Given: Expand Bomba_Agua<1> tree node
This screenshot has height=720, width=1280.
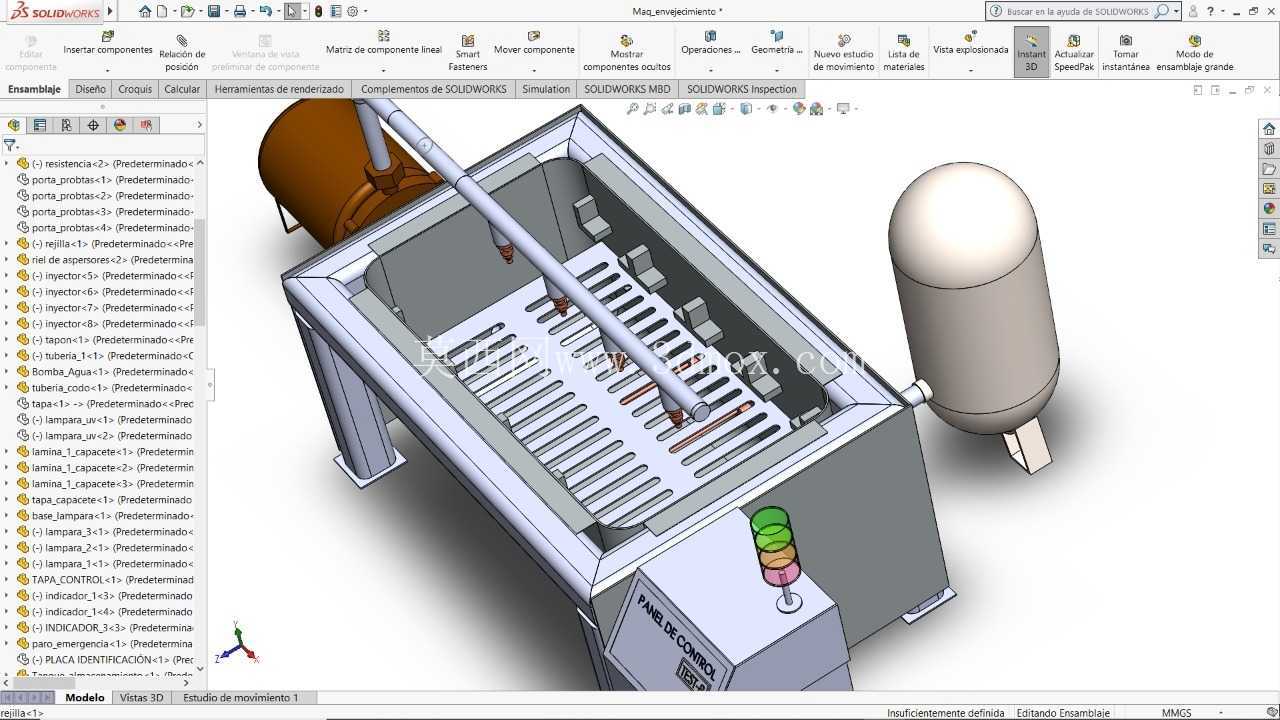Looking at the screenshot, I should coord(7,372).
